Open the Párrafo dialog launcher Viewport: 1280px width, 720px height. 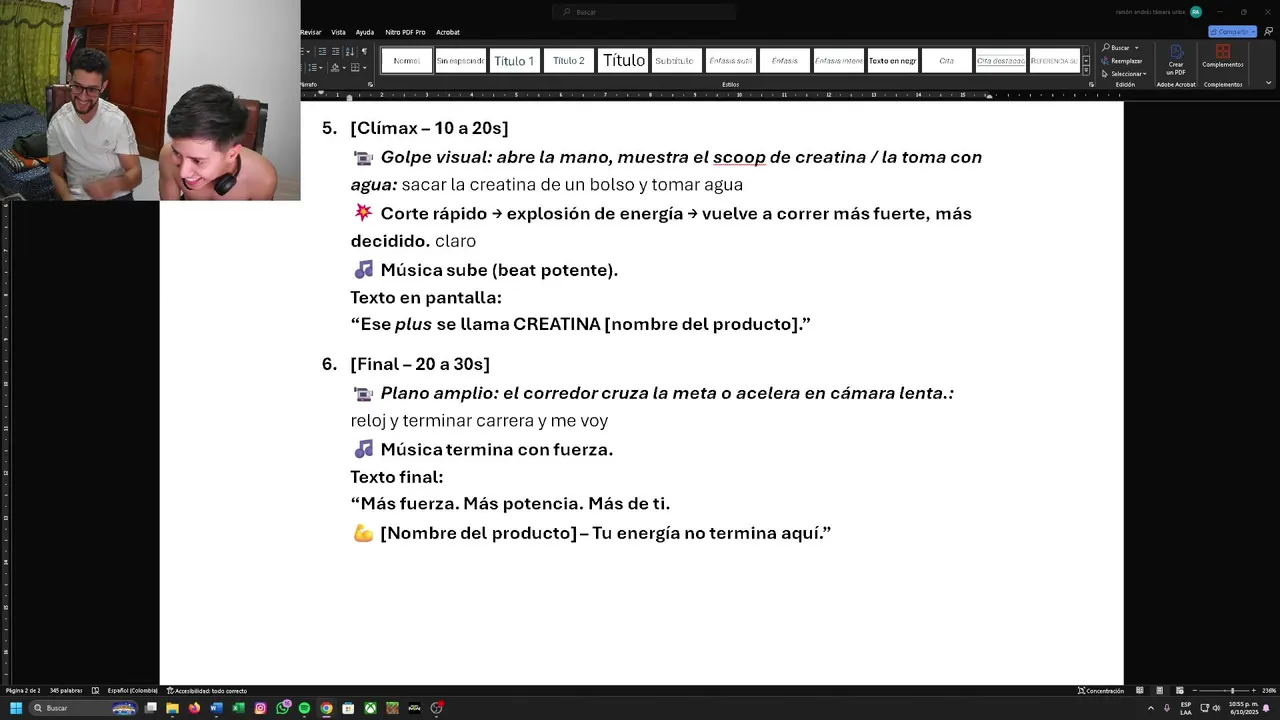pyautogui.click(x=370, y=84)
